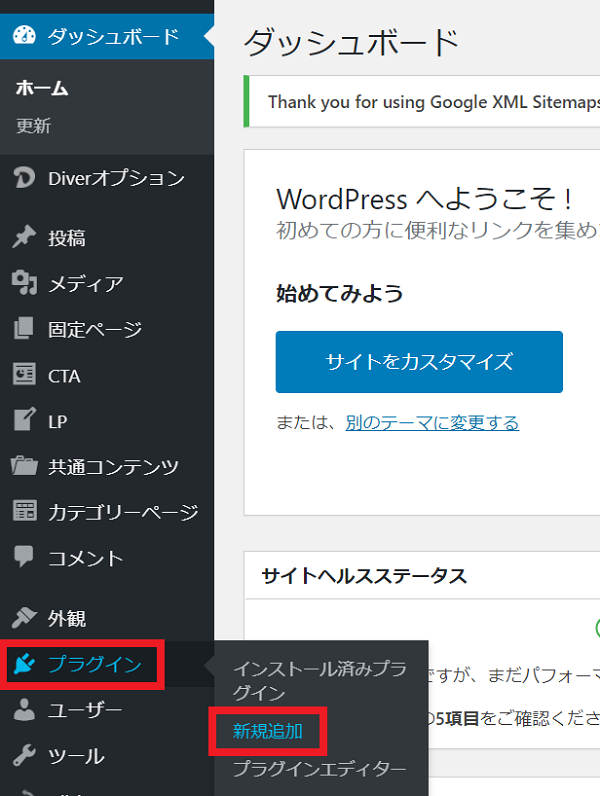Click the CTA card icon
This screenshot has width=600, height=796.
tap(24, 375)
